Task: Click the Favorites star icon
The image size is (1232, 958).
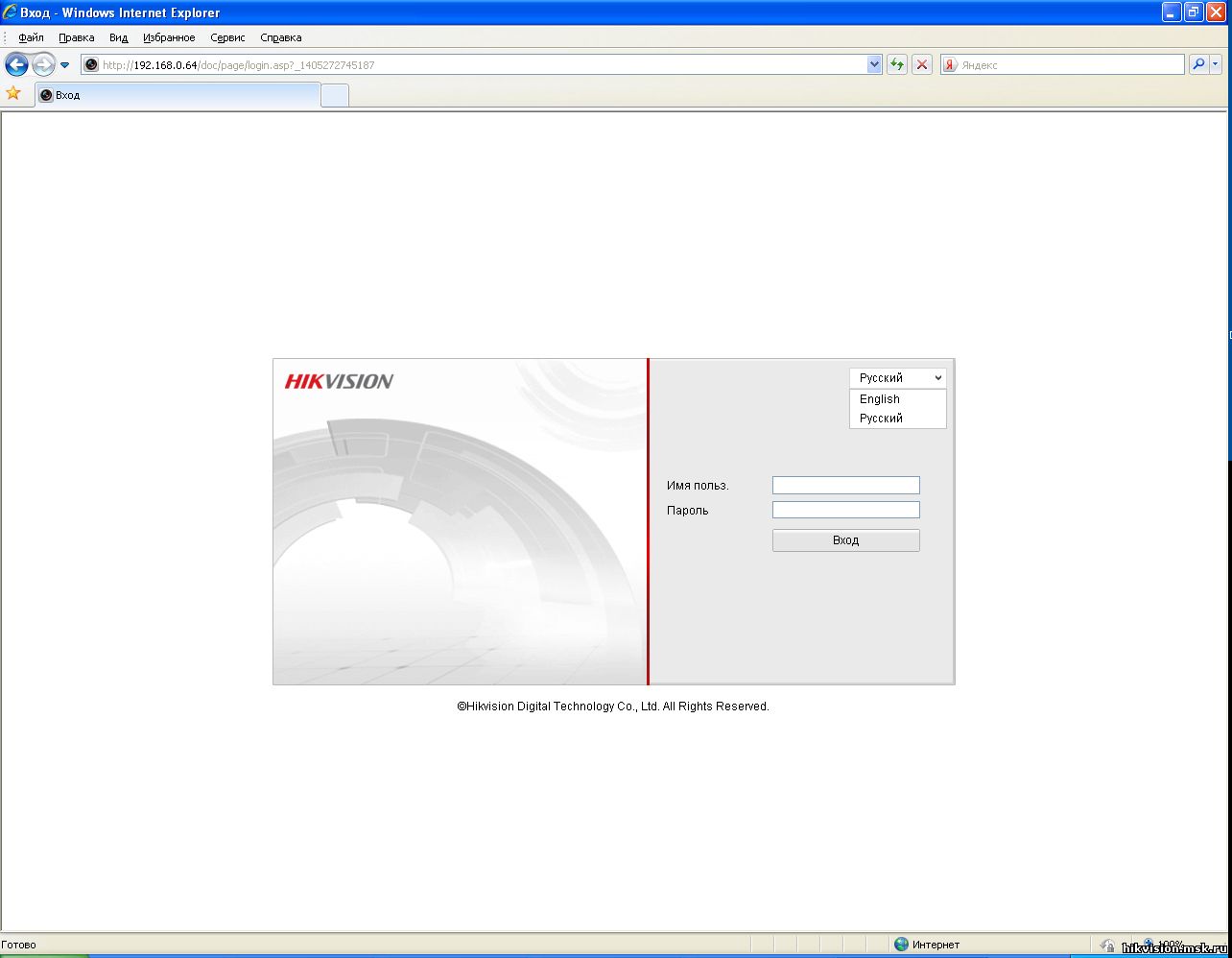Action: coord(13,93)
